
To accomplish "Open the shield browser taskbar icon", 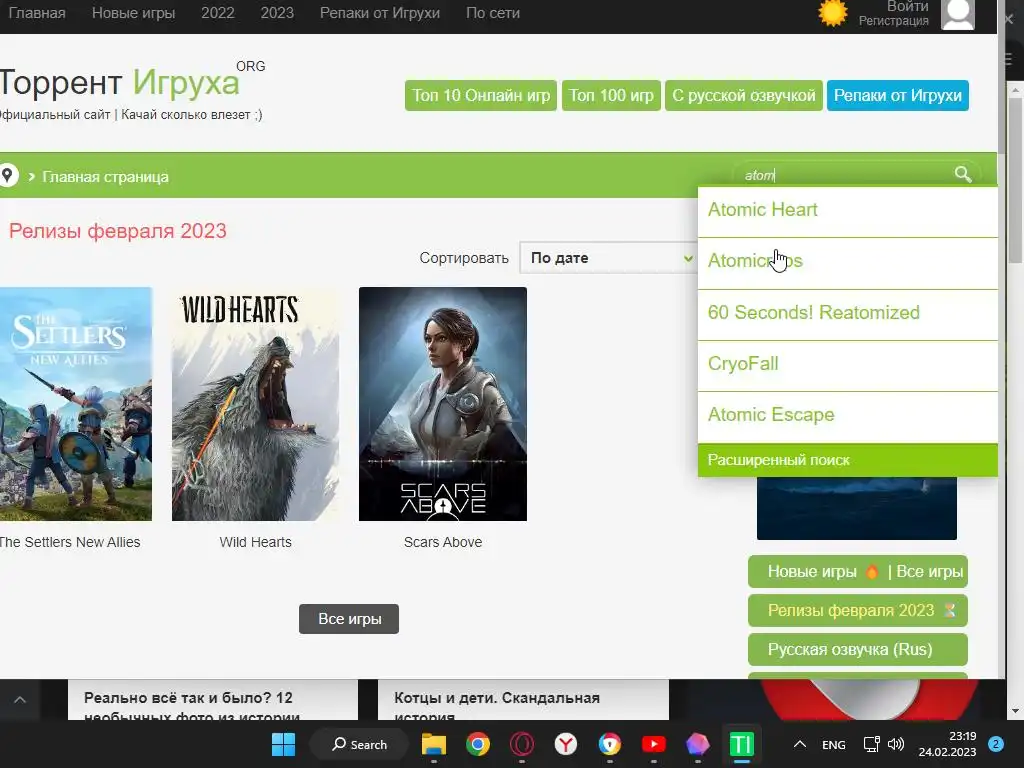I will pyautogui.click(x=609, y=744).
